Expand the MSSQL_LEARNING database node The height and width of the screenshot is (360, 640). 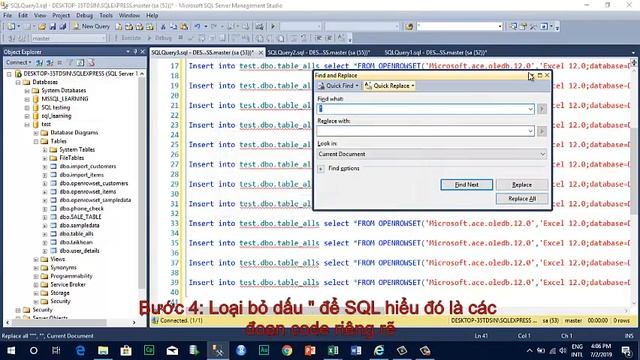point(27,99)
